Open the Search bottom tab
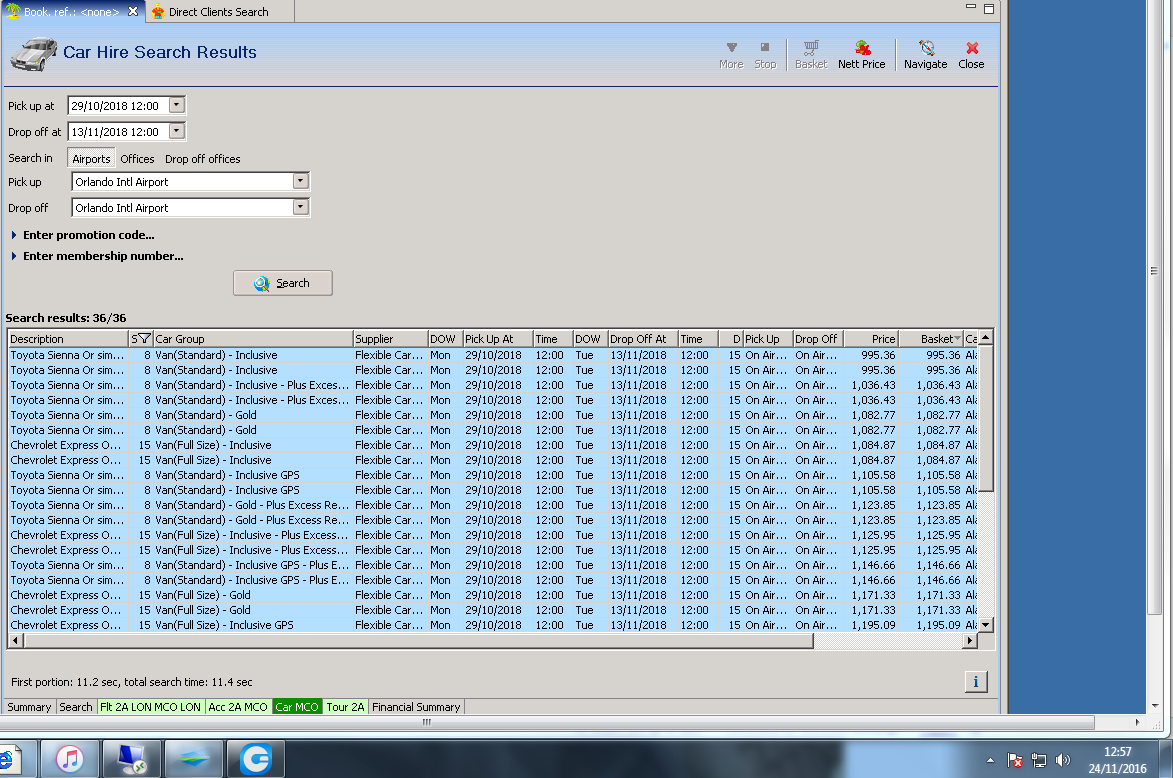This screenshot has width=1173, height=778. pyautogui.click(x=76, y=707)
